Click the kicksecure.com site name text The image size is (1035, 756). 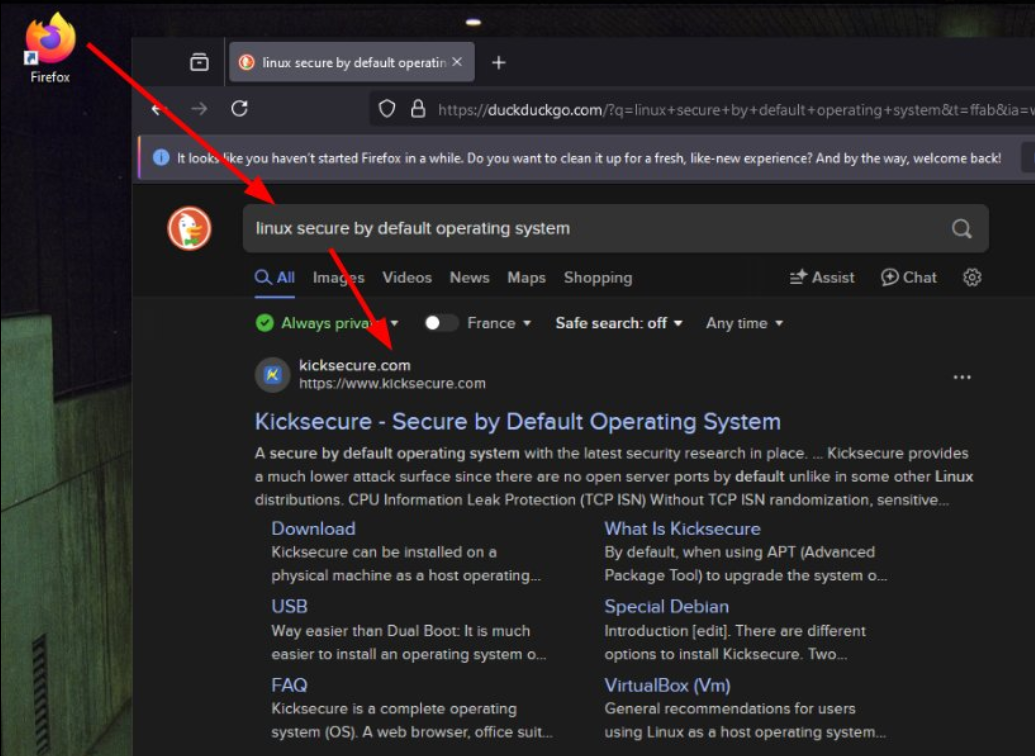pos(354,365)
